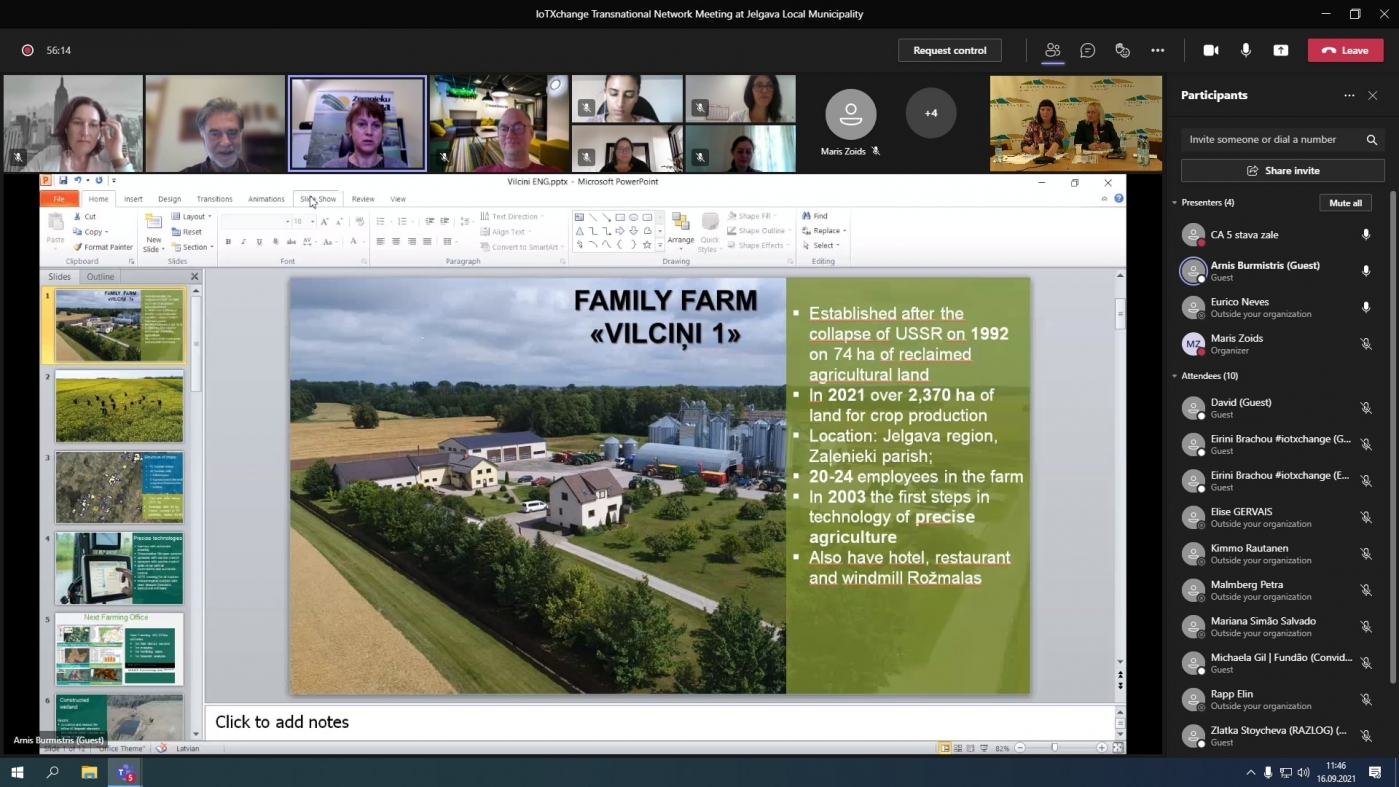
Task: Click the Request control button
Action: tap(949, 50)
